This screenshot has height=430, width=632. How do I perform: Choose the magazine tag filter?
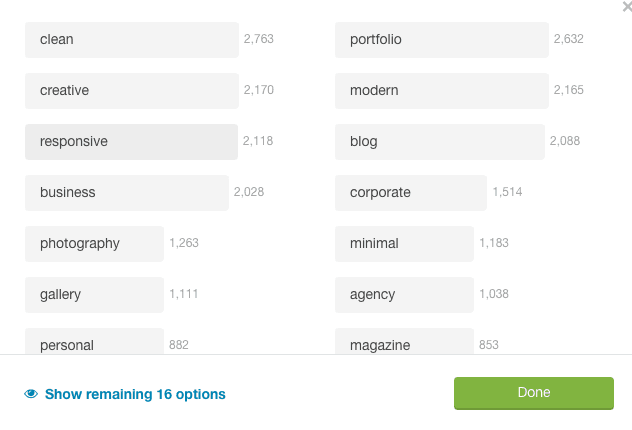click(x=404, y=341)
